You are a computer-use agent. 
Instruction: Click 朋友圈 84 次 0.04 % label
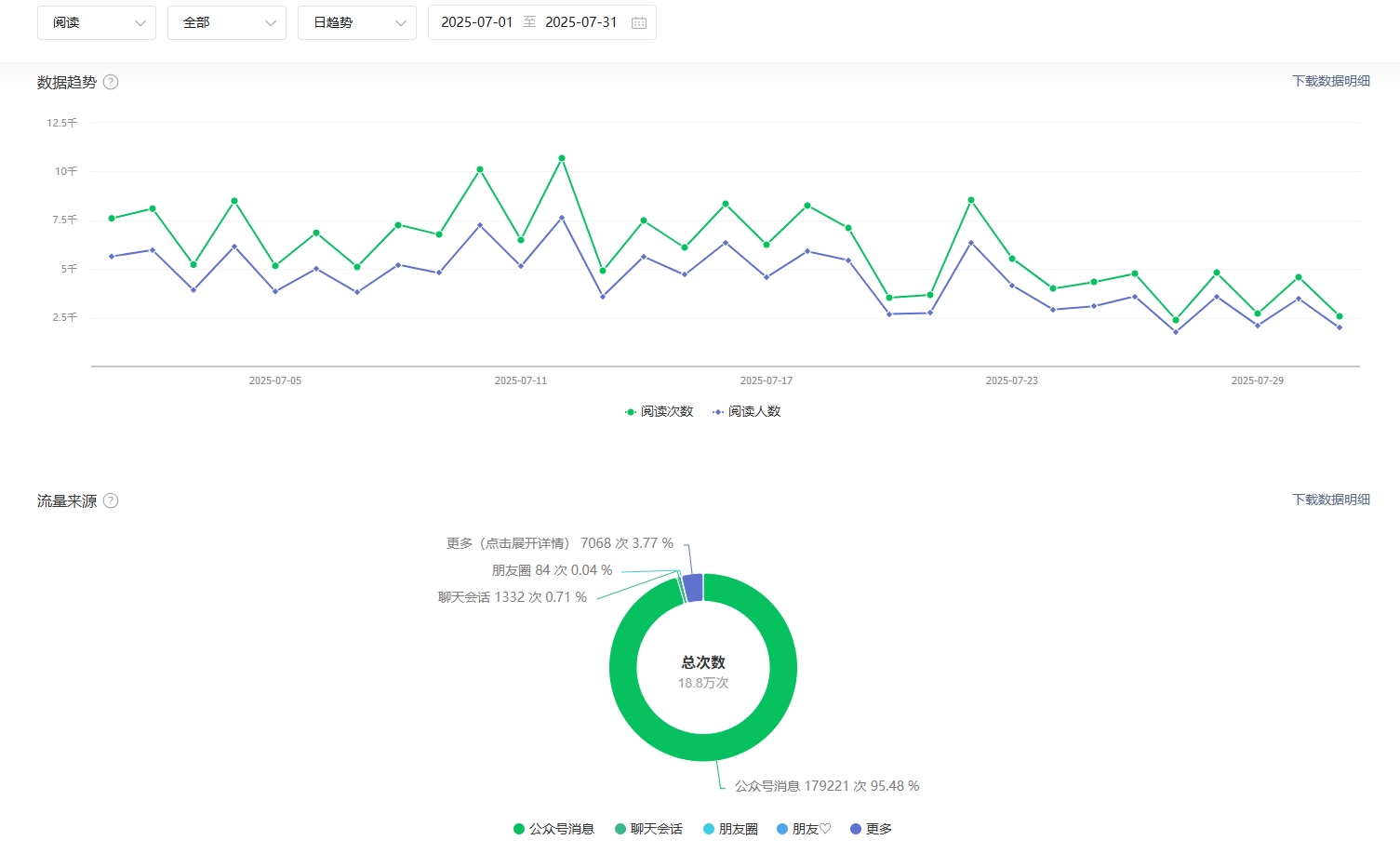pyautogui.click(x=552, y=570)
